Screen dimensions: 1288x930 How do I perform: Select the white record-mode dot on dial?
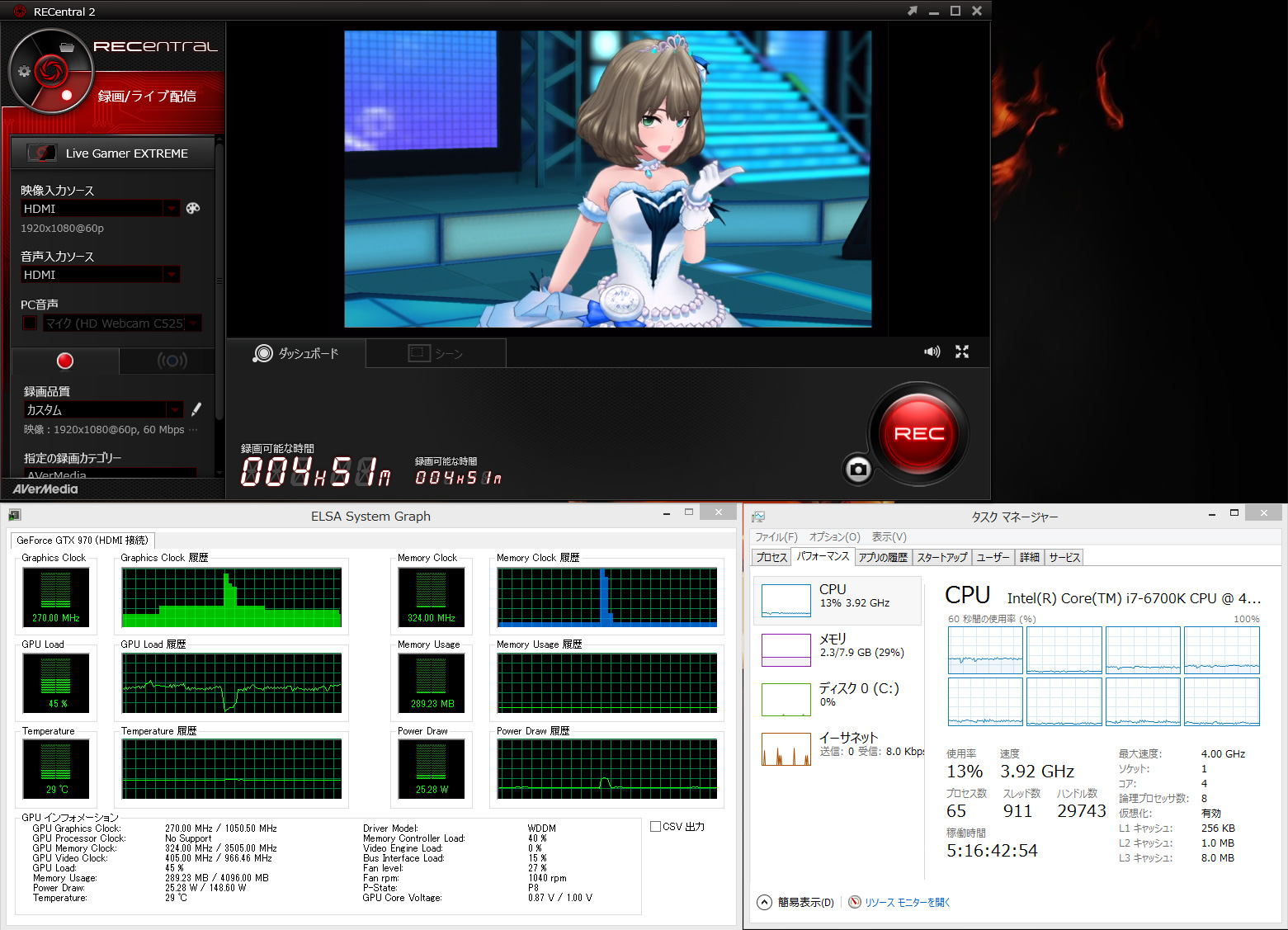click(x=67, y=95)
